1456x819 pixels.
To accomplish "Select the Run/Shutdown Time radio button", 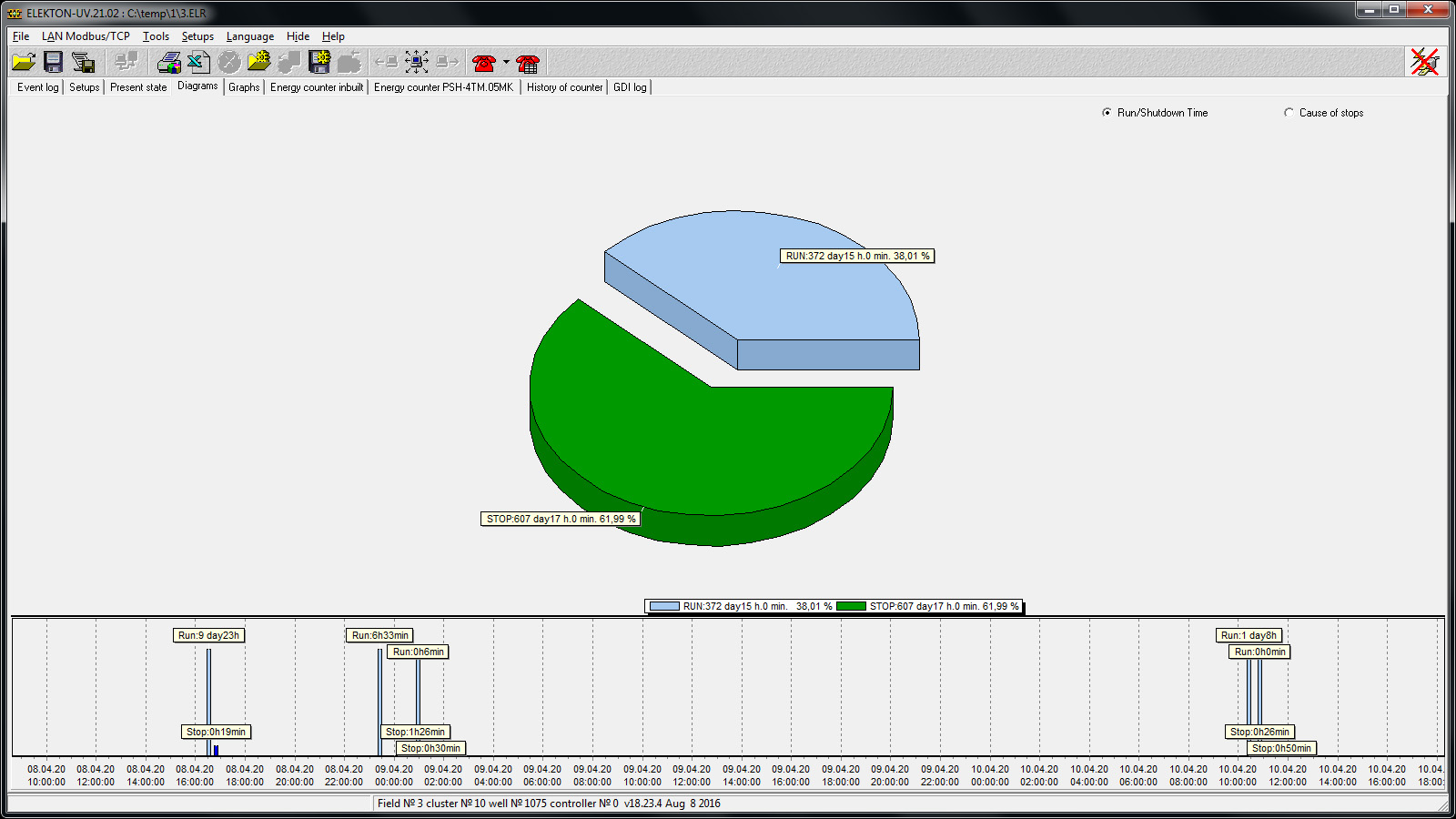I will coord(1107,113).
